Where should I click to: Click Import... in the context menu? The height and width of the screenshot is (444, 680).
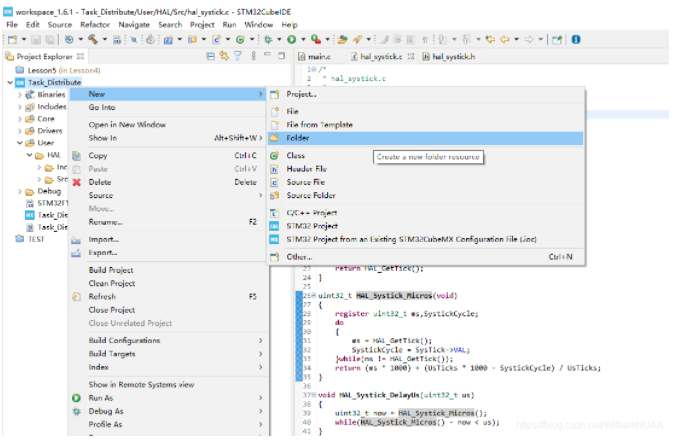pyautogui.click(x=167, y=239)
